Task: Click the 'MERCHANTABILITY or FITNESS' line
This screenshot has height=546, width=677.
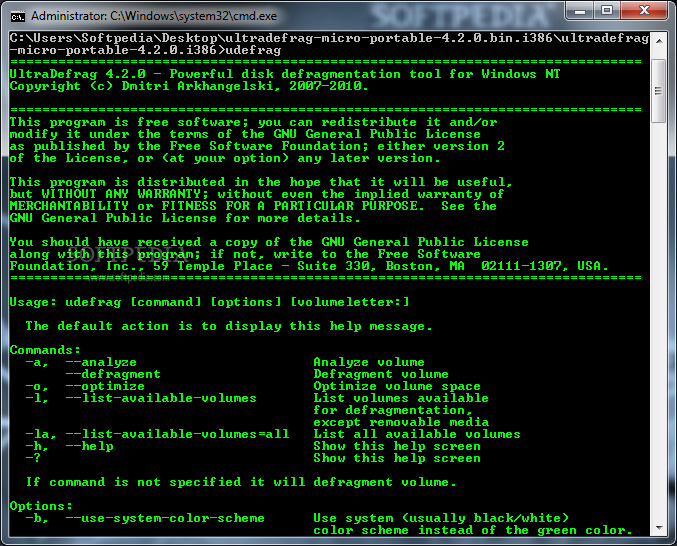Action: click(253, 206)
